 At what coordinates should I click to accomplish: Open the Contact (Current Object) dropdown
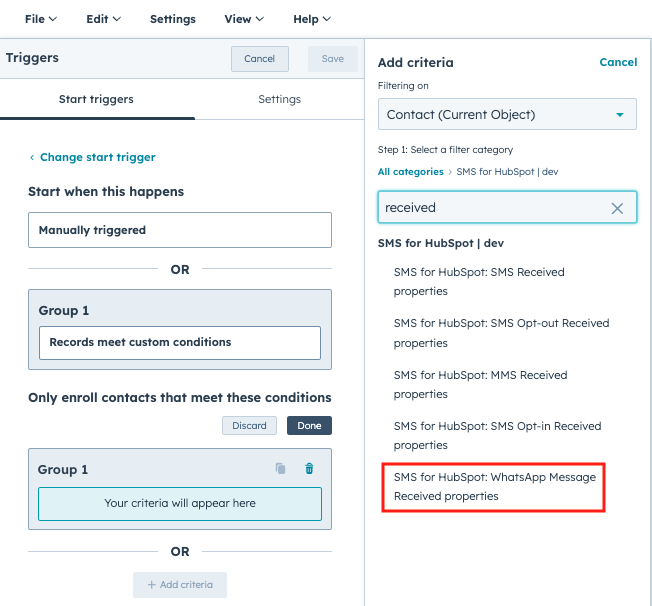tap(507, 114)
